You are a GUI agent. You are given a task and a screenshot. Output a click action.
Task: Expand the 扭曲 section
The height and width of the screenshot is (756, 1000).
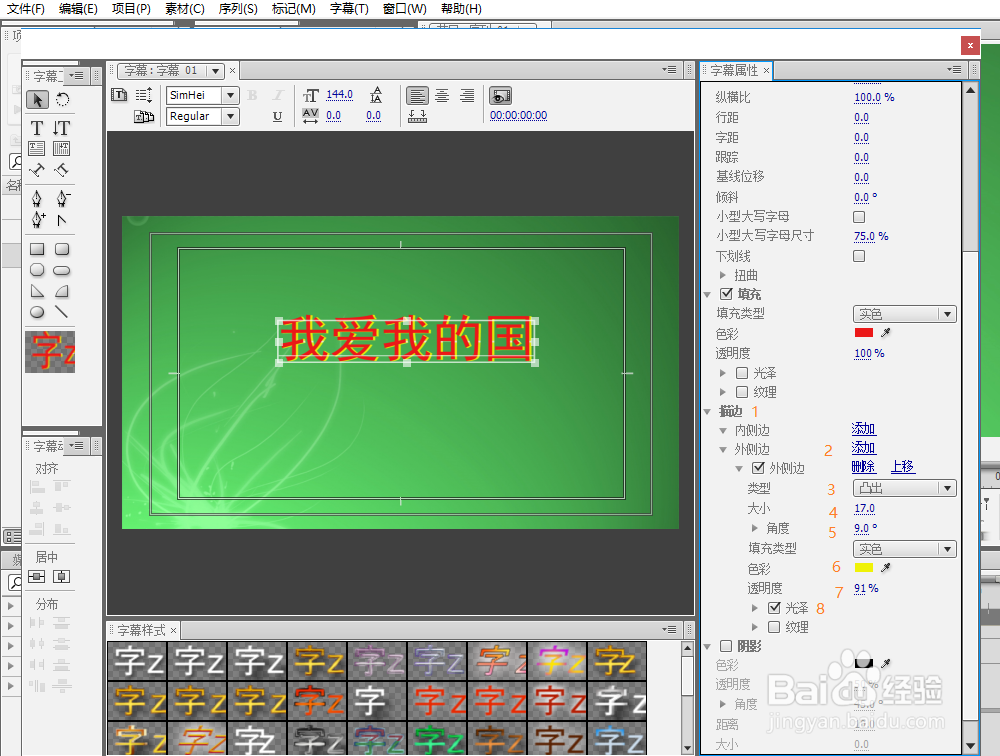tap(723, 275)
